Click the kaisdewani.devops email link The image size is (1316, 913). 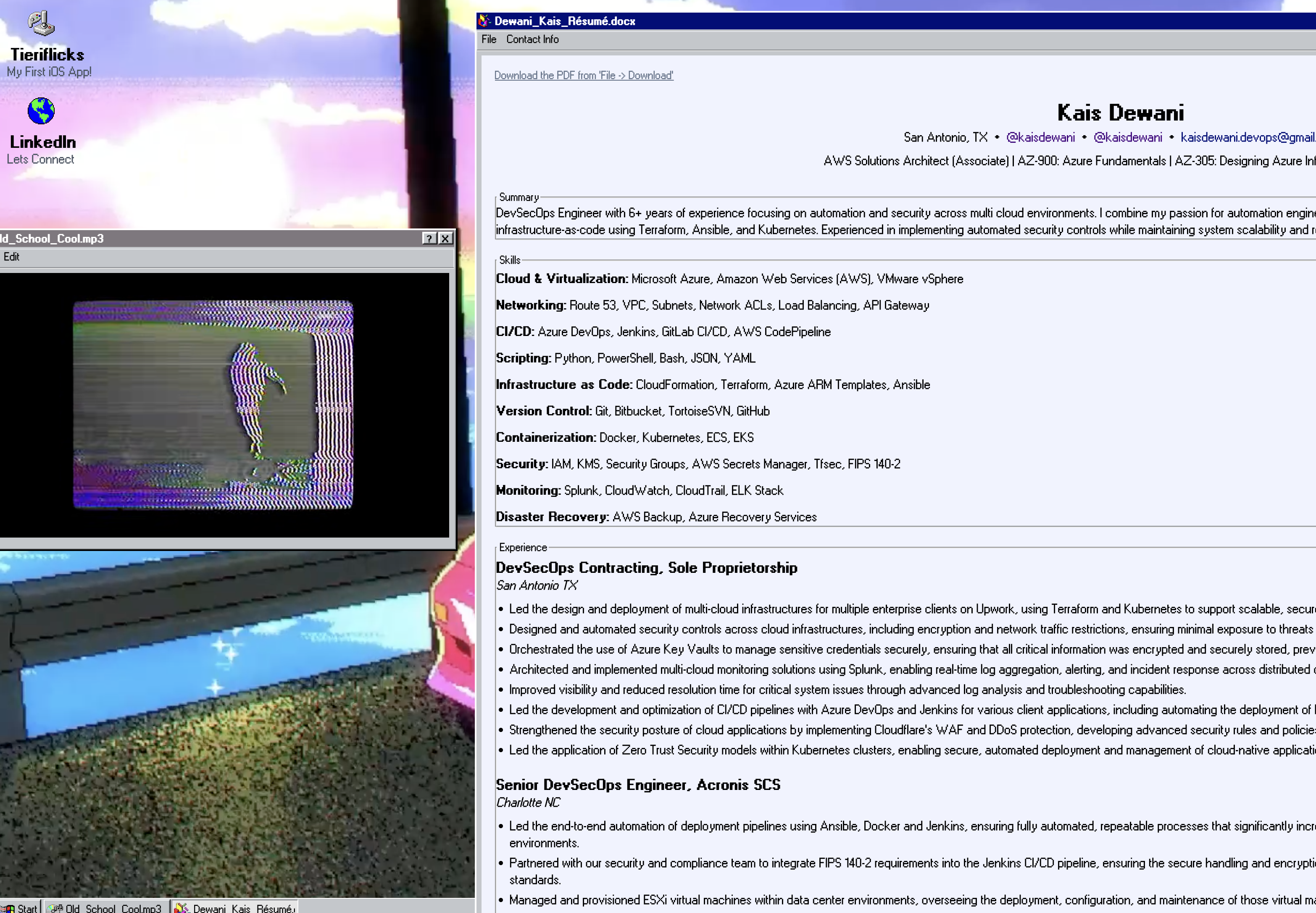coord(1248,137)
